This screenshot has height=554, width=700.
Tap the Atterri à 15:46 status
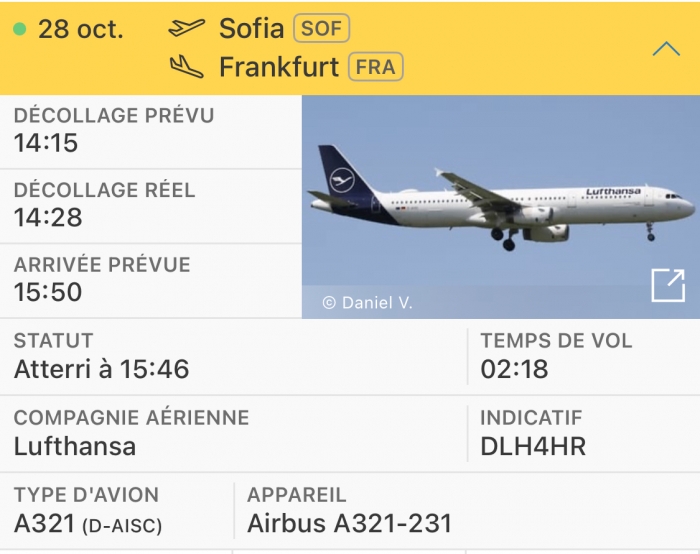pos(101,369)
